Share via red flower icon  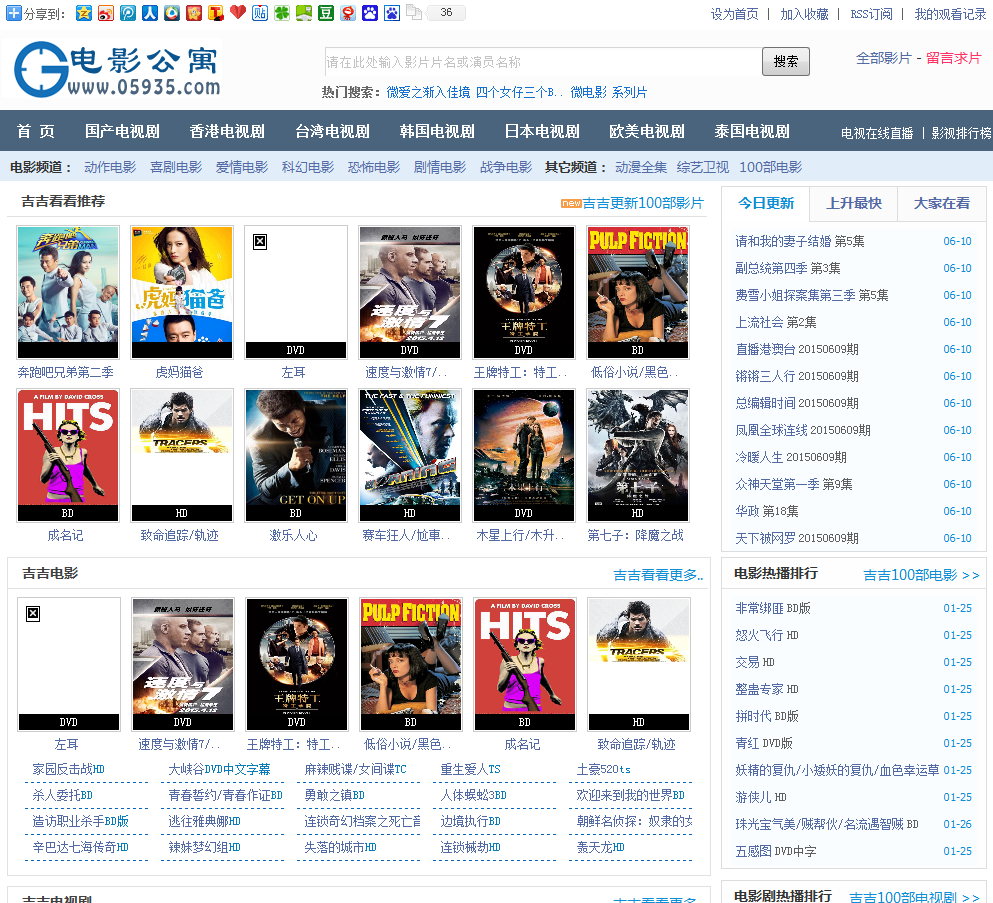pyautogui.click(x=194, y=13)
